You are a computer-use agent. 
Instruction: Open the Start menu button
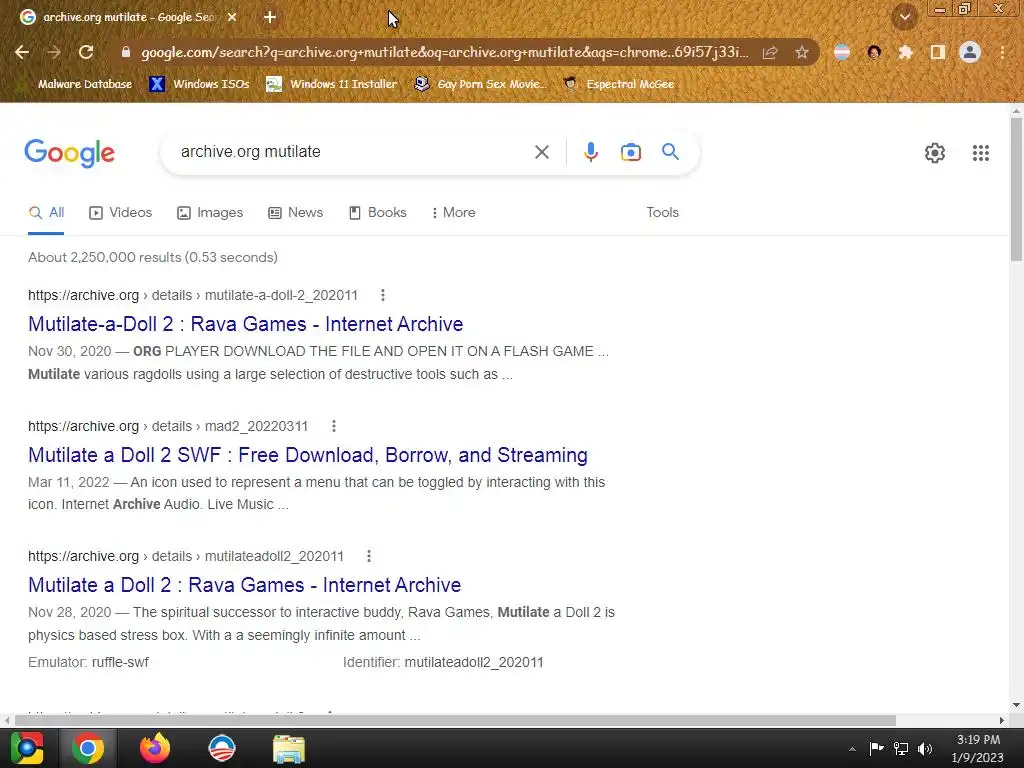pyautogui.click(x=27, y=748)
